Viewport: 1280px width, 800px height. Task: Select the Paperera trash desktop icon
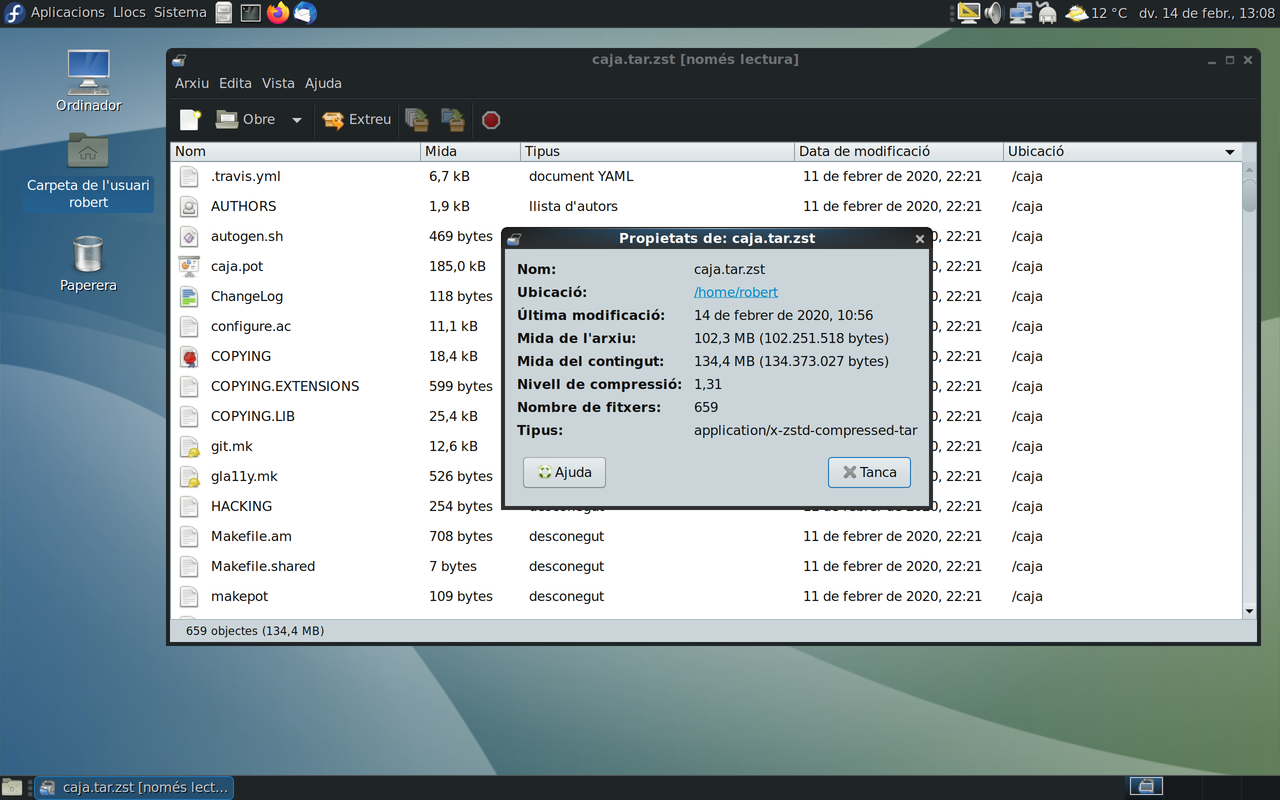88,264
